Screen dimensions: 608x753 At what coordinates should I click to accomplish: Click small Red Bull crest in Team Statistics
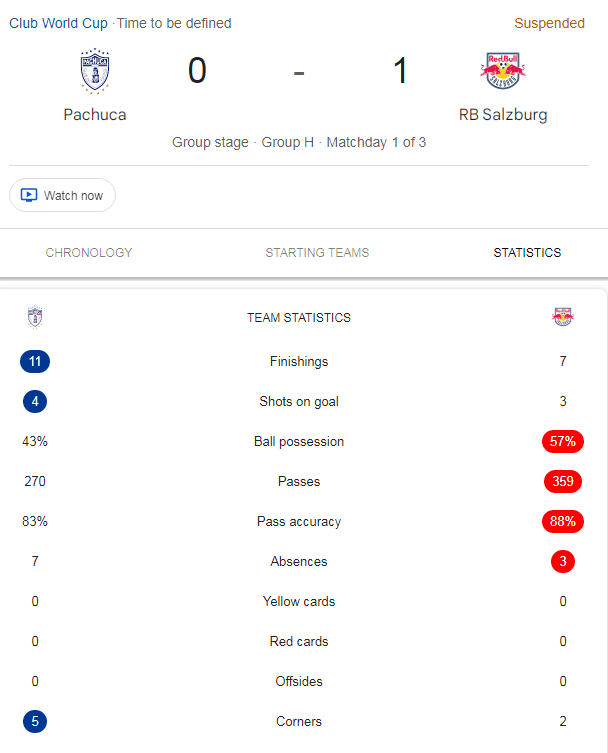(x=563, y=317)
